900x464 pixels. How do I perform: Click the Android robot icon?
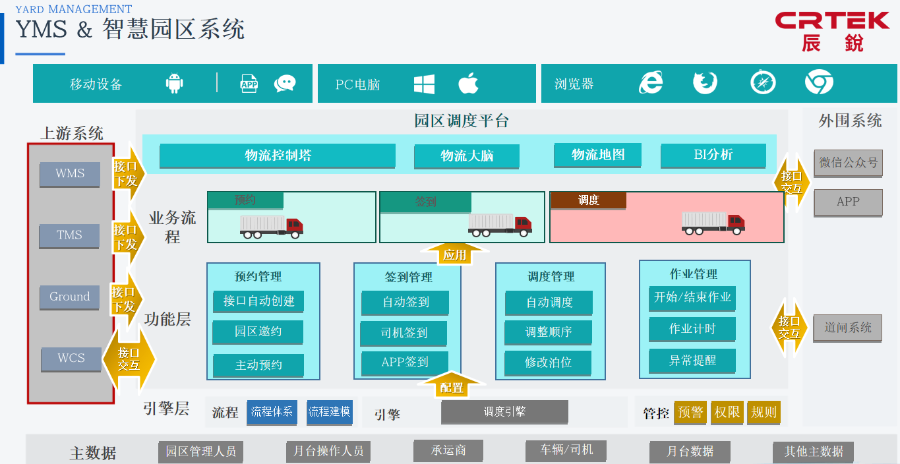click(x=174, y=83)
